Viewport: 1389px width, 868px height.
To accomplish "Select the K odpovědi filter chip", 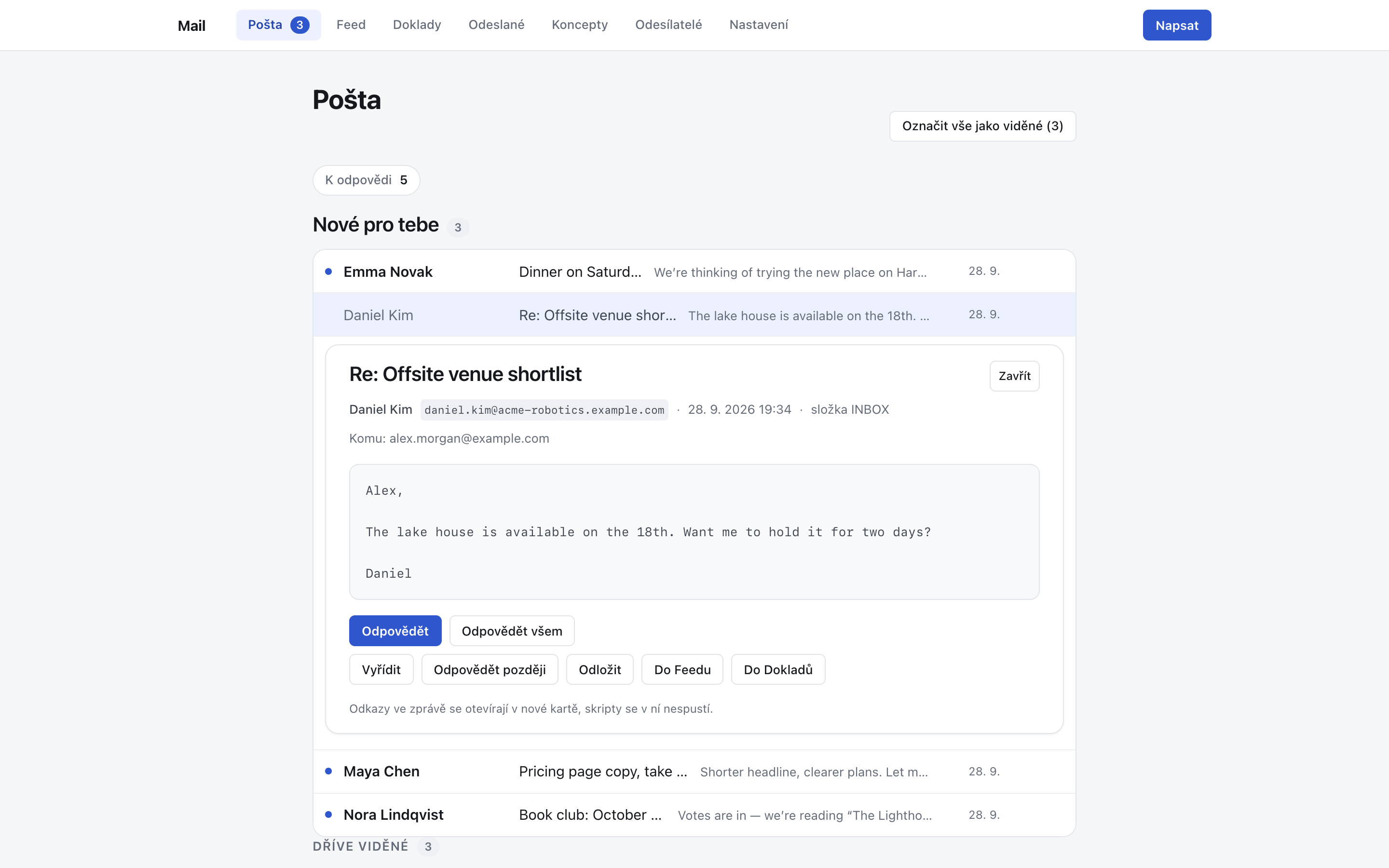I will (366, 180).
